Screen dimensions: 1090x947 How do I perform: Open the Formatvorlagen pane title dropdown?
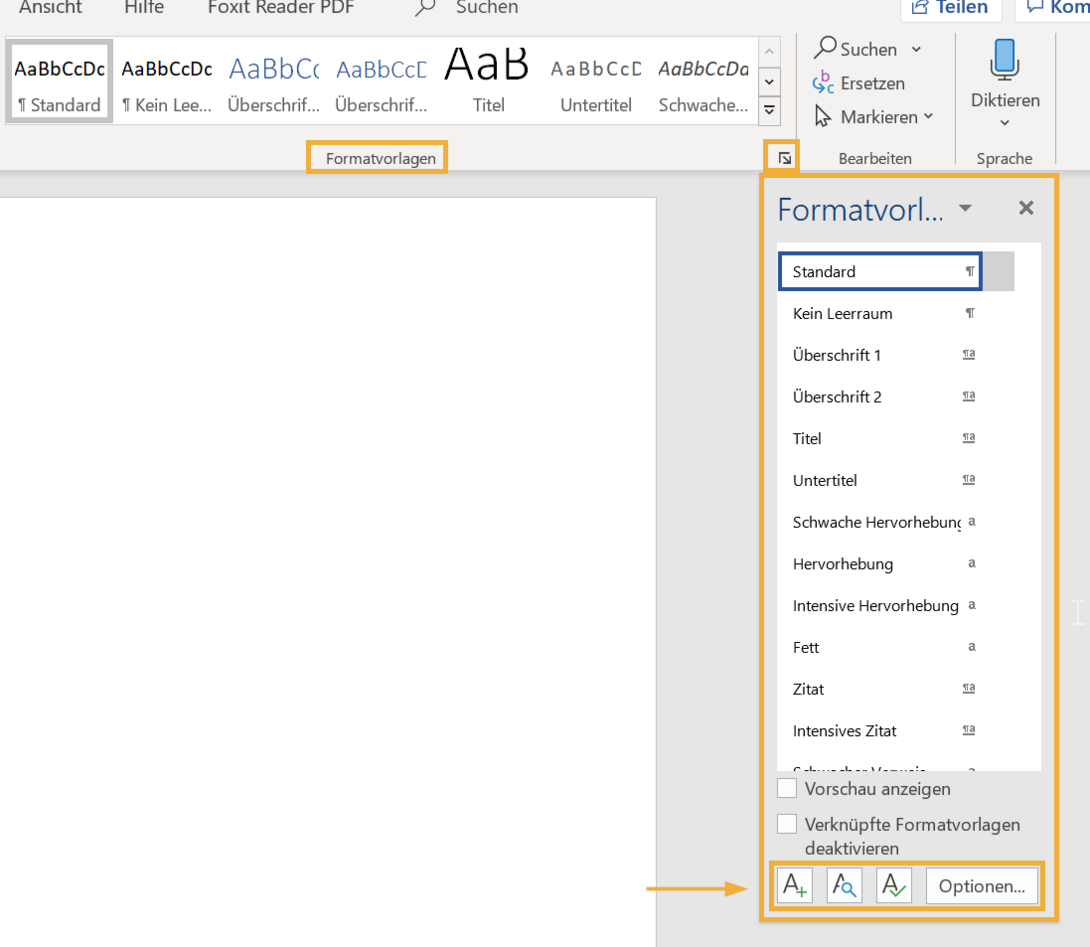(965, 208)
